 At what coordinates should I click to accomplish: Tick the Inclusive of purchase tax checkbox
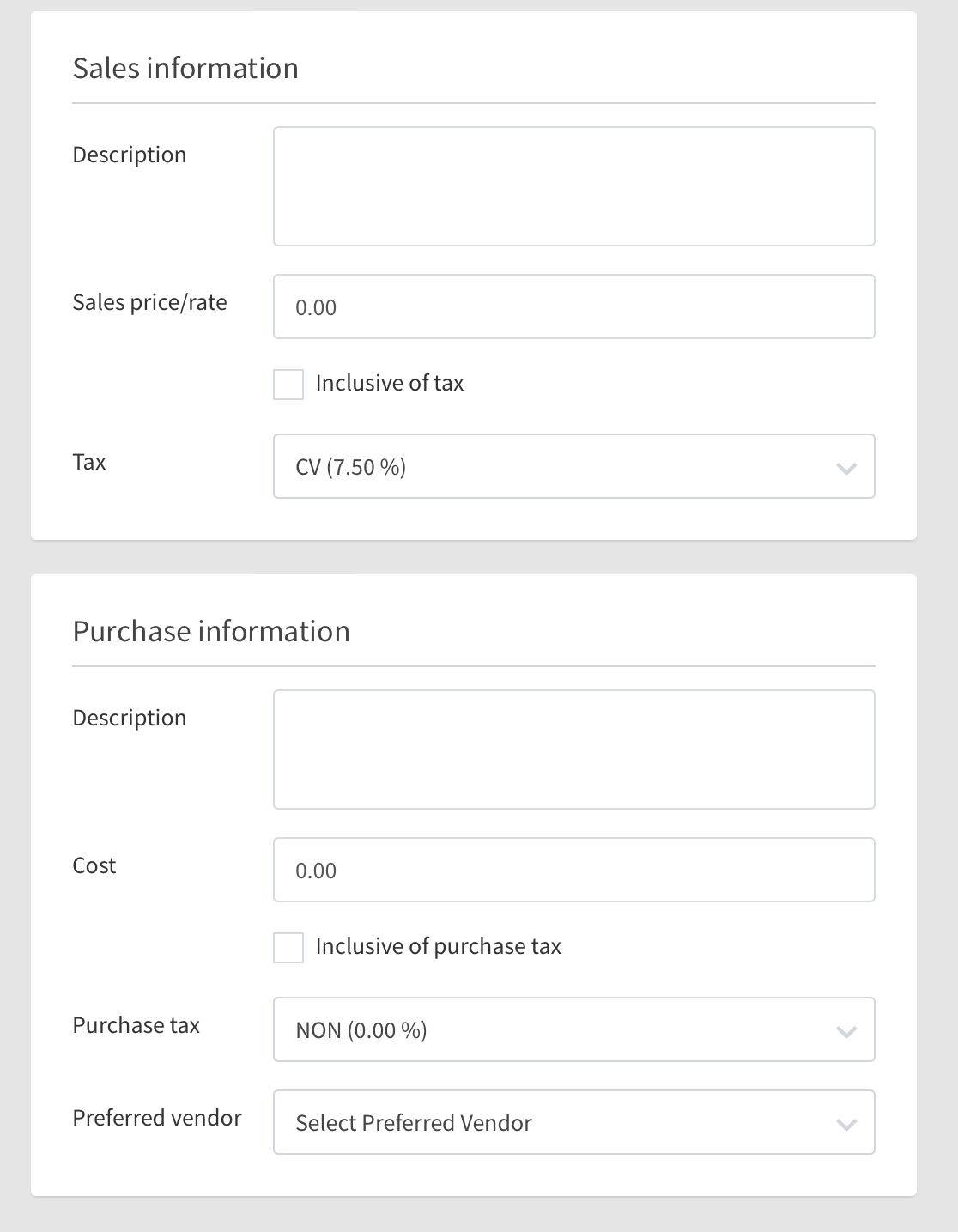[288, 948]
